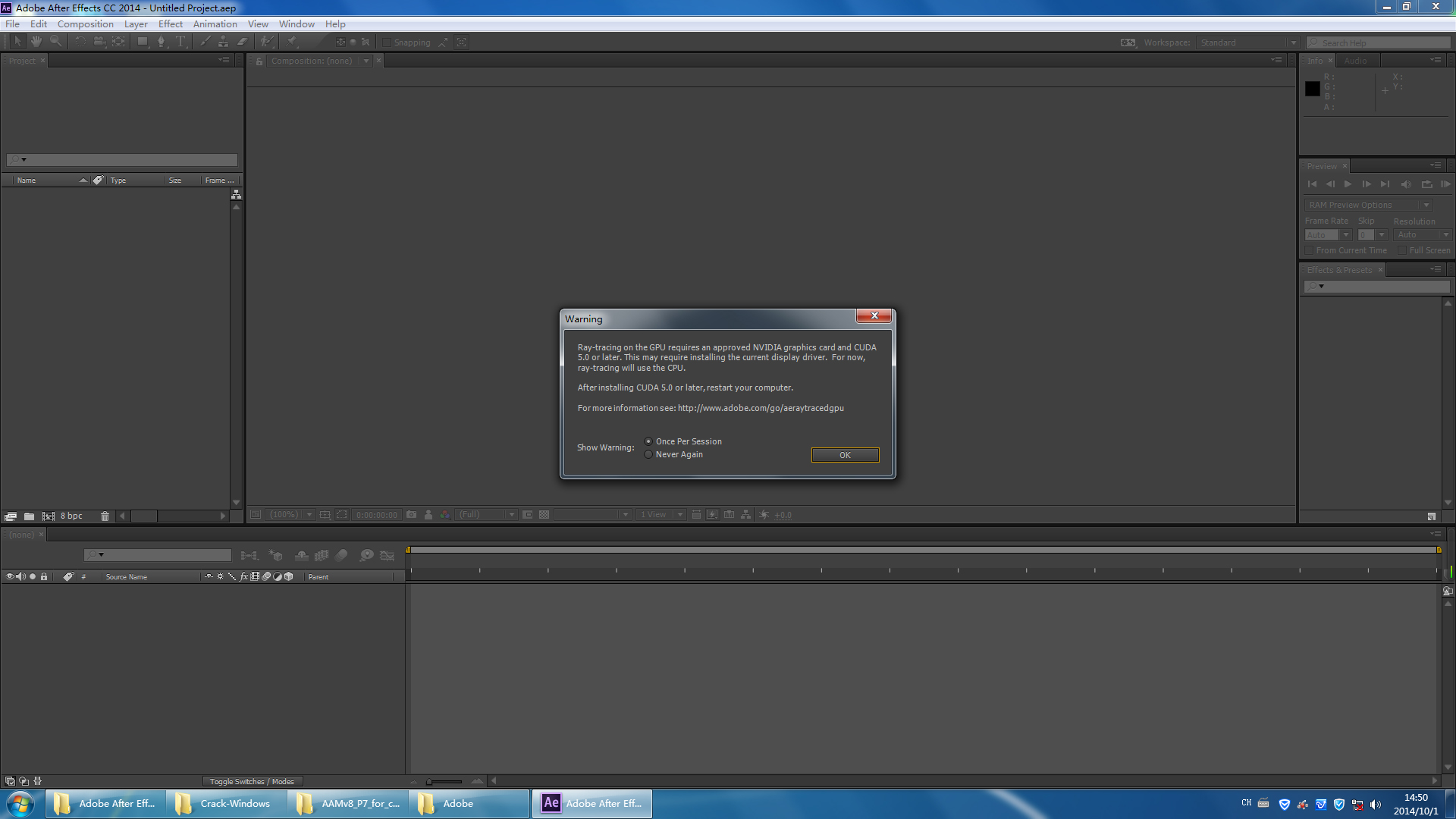Open the Effect menu

tap(171, 24)
